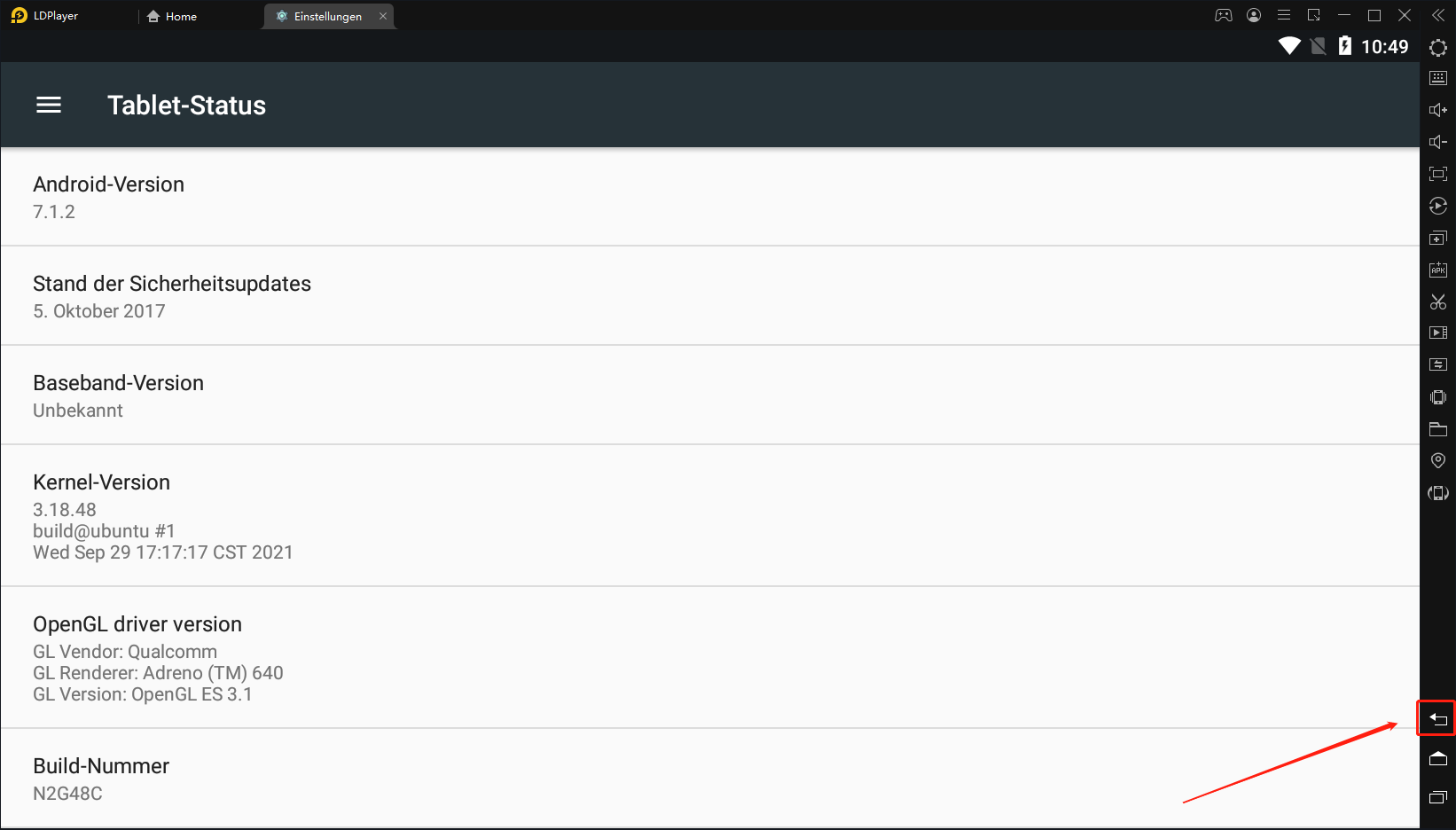Start video recording from sidebar
The width and height of the screenshot is (1456, 830).
click(x=1438, y=333)
